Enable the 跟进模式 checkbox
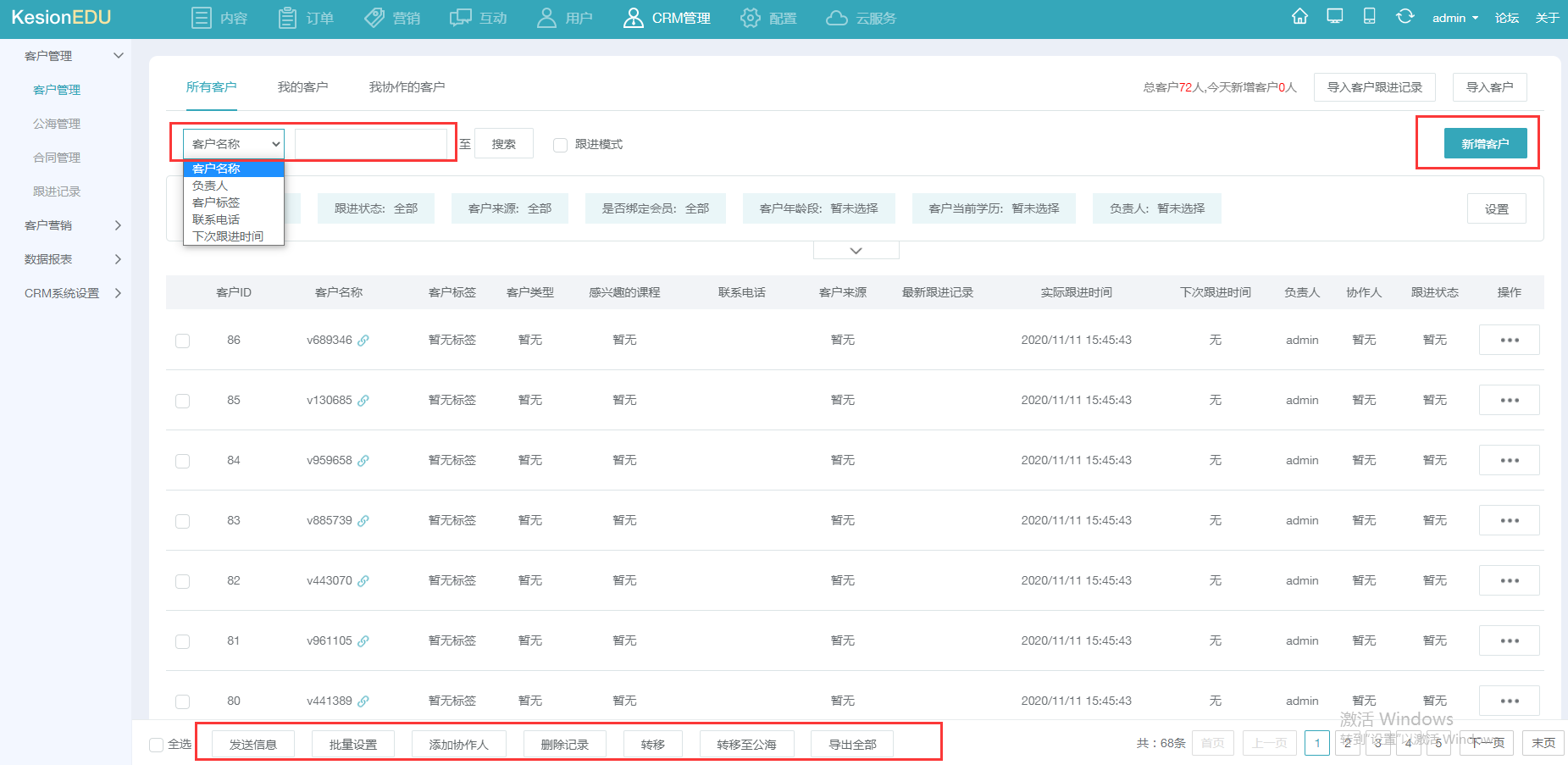This screenshot has height=765, width=1568. tap(560, 145)
